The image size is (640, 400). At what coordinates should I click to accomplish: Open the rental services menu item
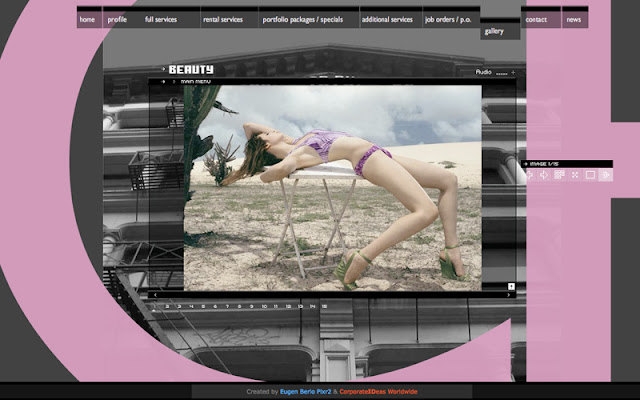223,19
